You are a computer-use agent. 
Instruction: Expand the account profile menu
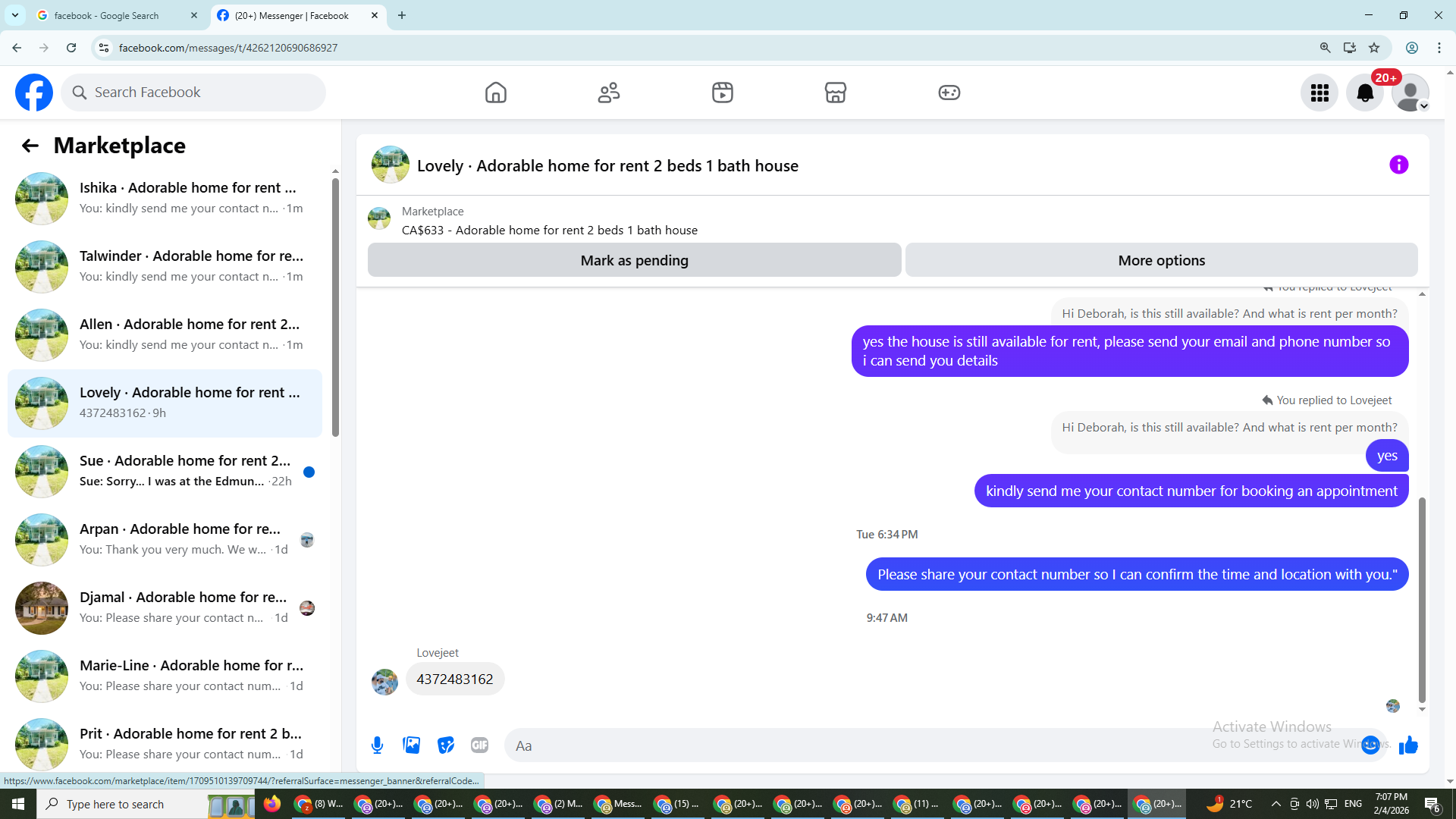click(x=1410, y=93)
